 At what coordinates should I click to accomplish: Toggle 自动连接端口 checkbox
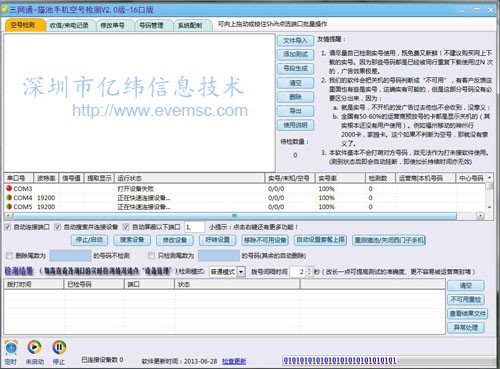[7, 227]
